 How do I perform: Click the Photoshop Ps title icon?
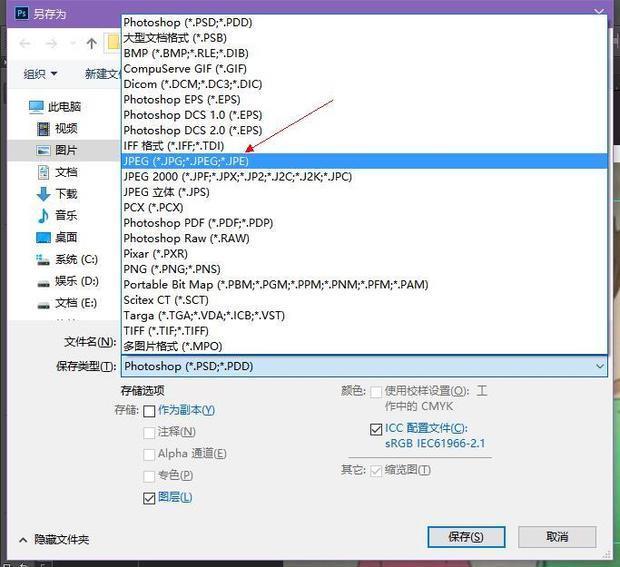22,14
